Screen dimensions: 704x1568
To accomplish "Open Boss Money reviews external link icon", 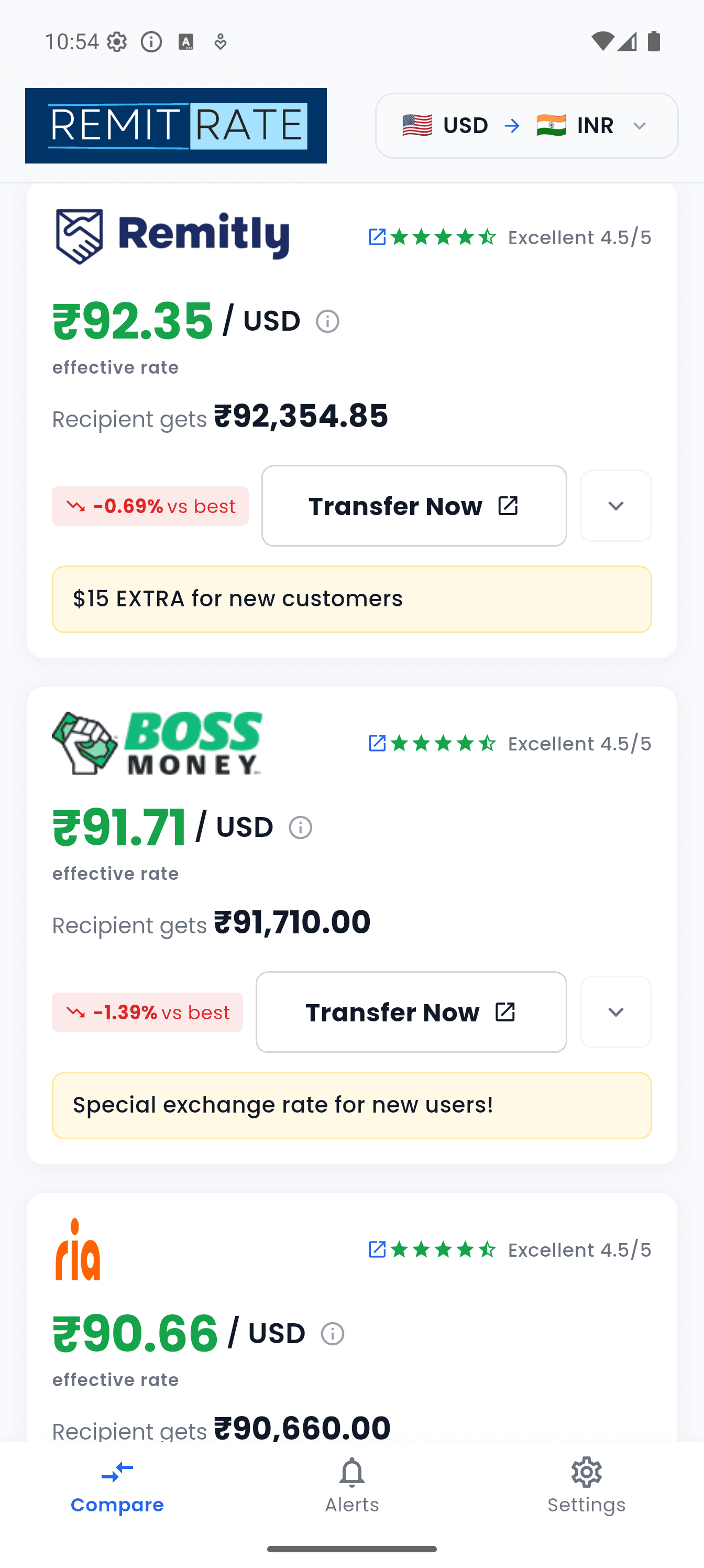I will [x=377, y=743].
